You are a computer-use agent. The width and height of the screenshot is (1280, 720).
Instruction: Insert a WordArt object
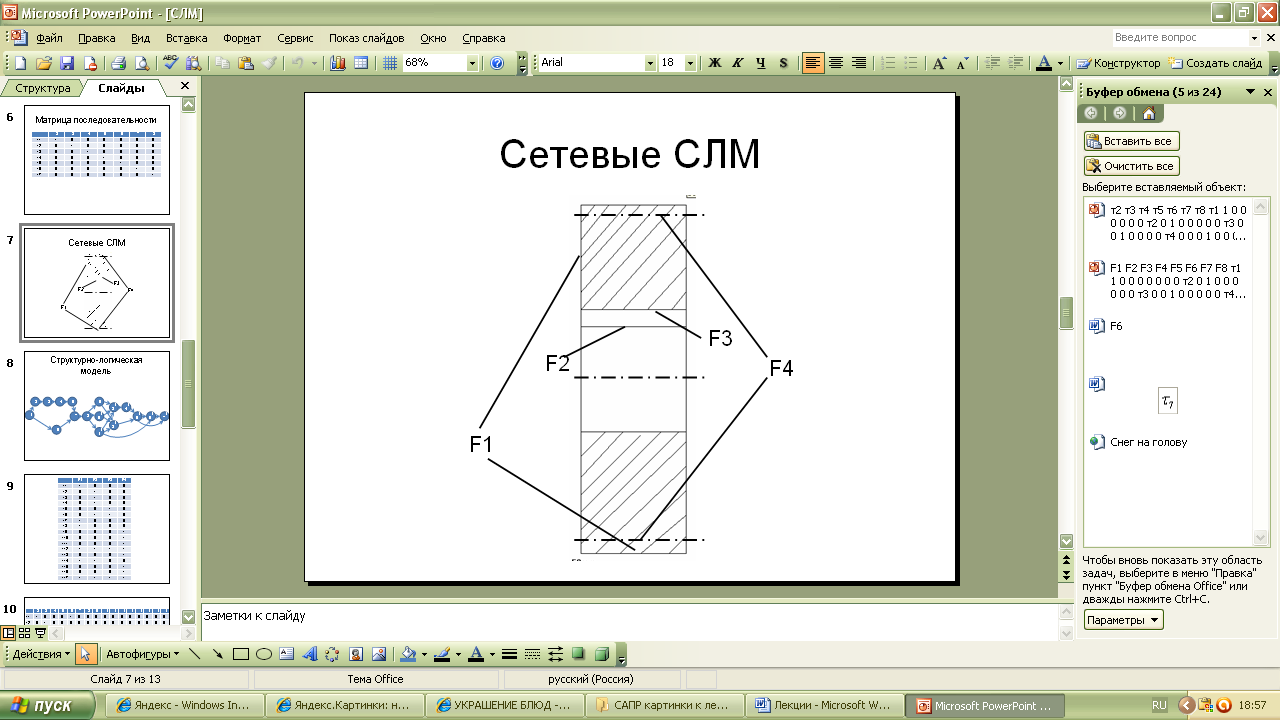[x=309, y=655]
